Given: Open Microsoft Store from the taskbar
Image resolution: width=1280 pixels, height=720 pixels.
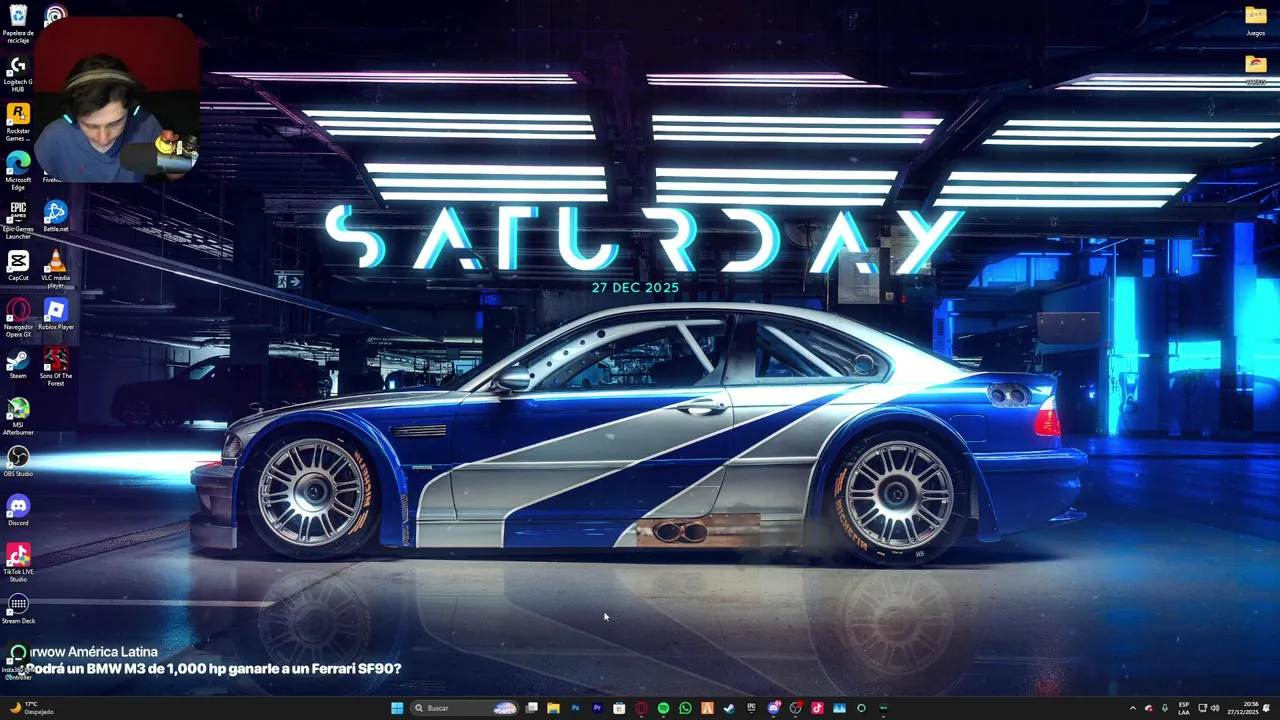Looking at the screenshot, I should point(619,708).
